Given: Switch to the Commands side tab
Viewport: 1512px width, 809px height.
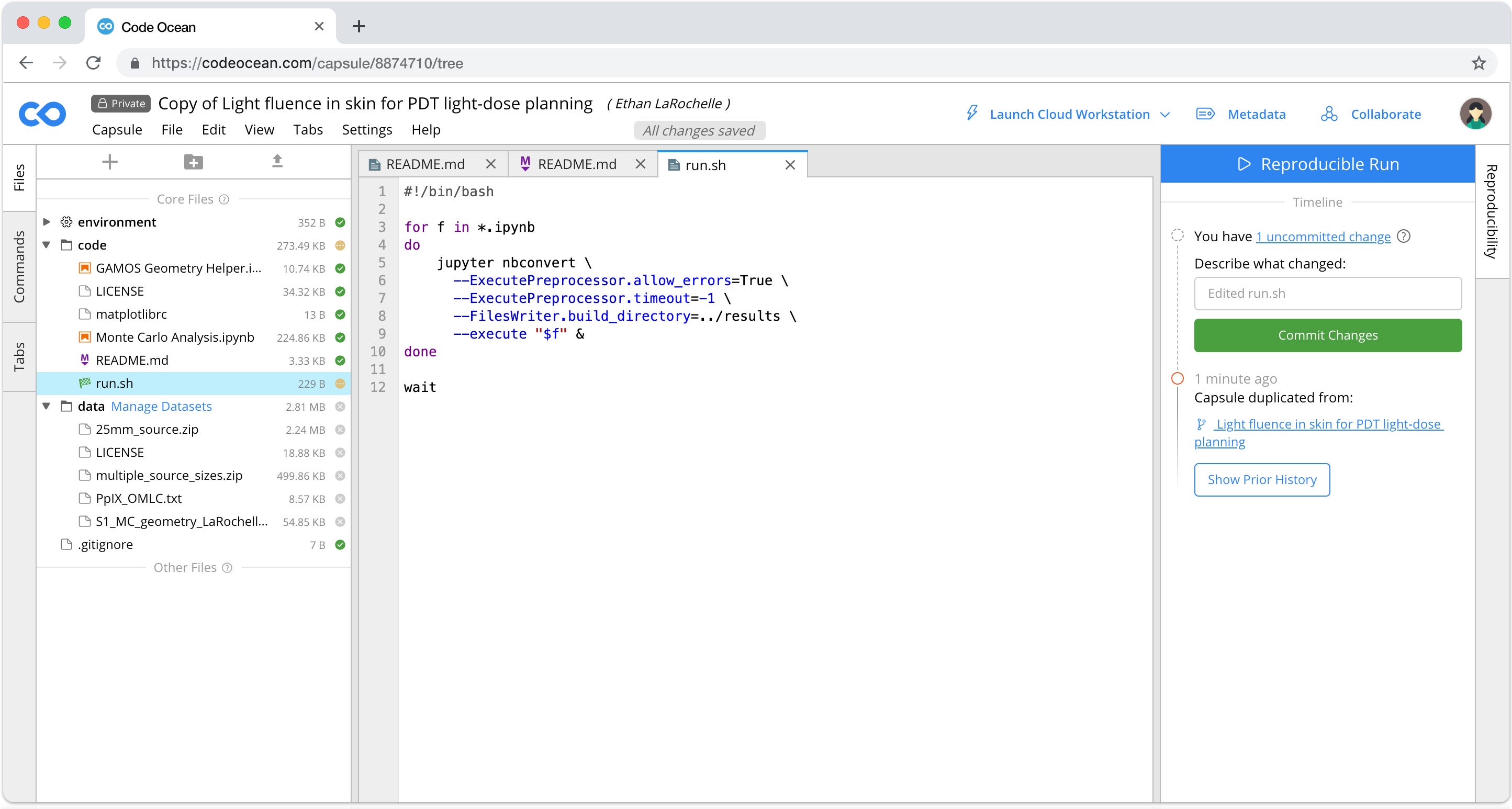Looking at the screenshot, I should pos(19,266).
